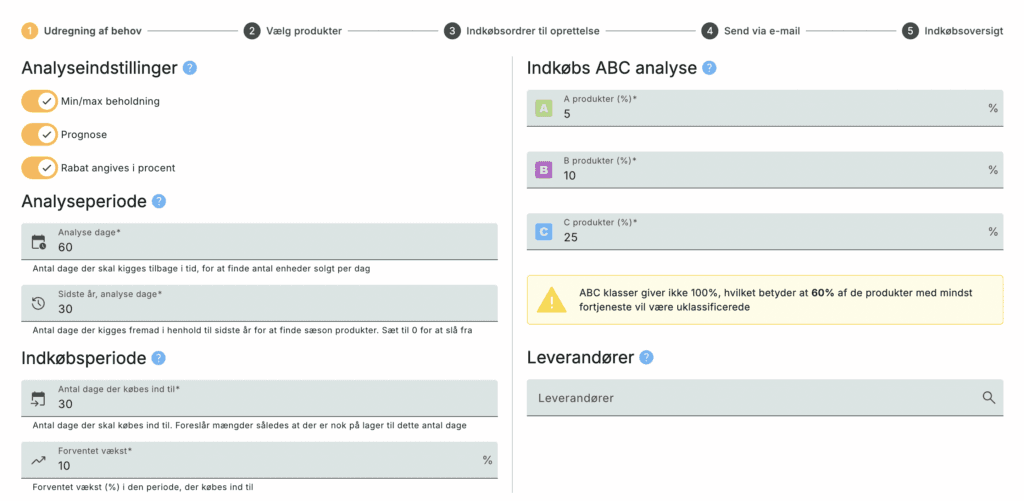The image size is (1024, 501).
Task: Open the Leverandører search dropdown
Action: (x=750, y=398)
